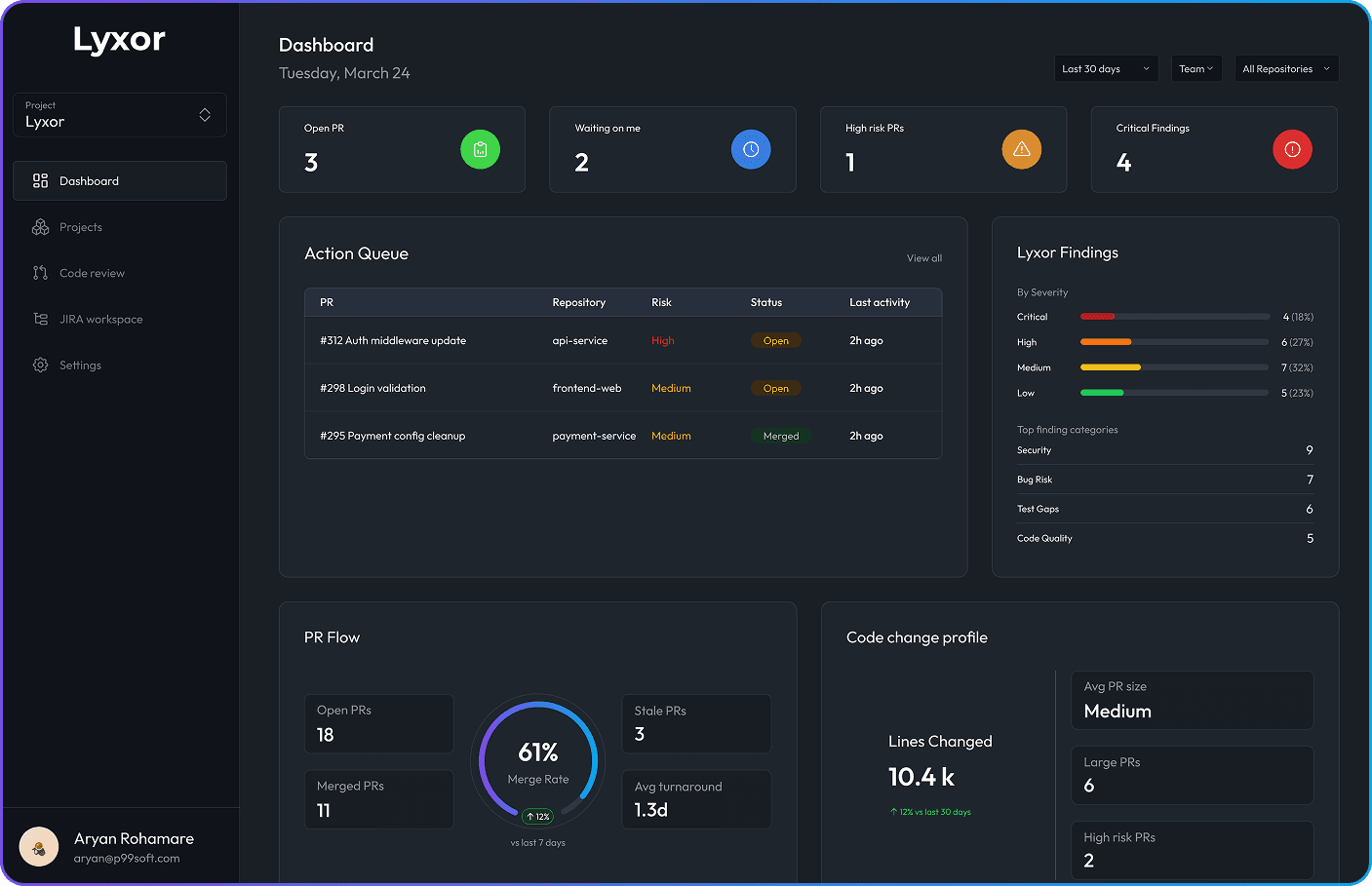1372x886 pixels.
Task: Open Settings in the sidebar
Action: coord(120,365)
